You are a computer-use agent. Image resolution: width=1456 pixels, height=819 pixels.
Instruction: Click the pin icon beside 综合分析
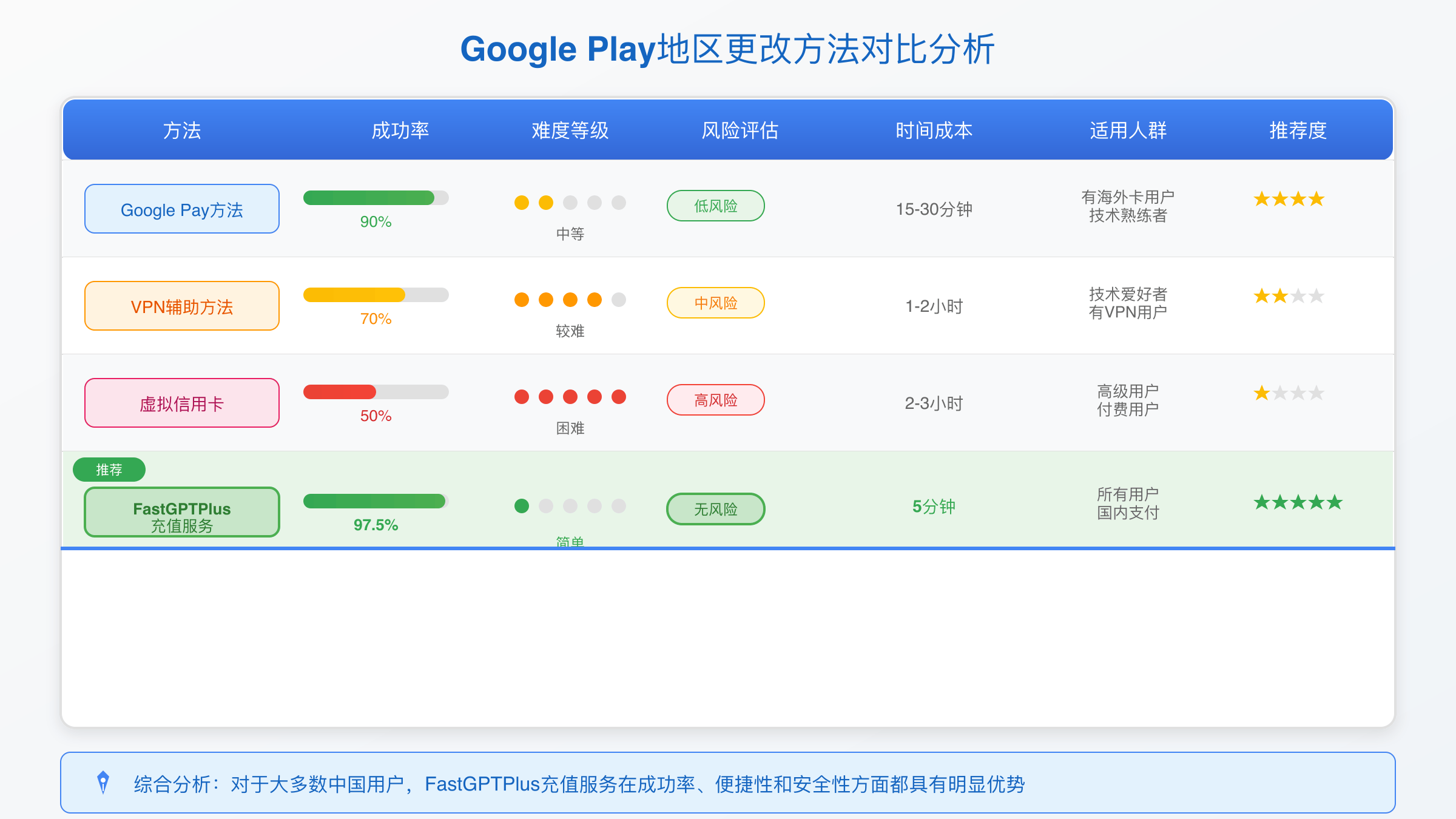pyautogui.click(x=103, y=783)
